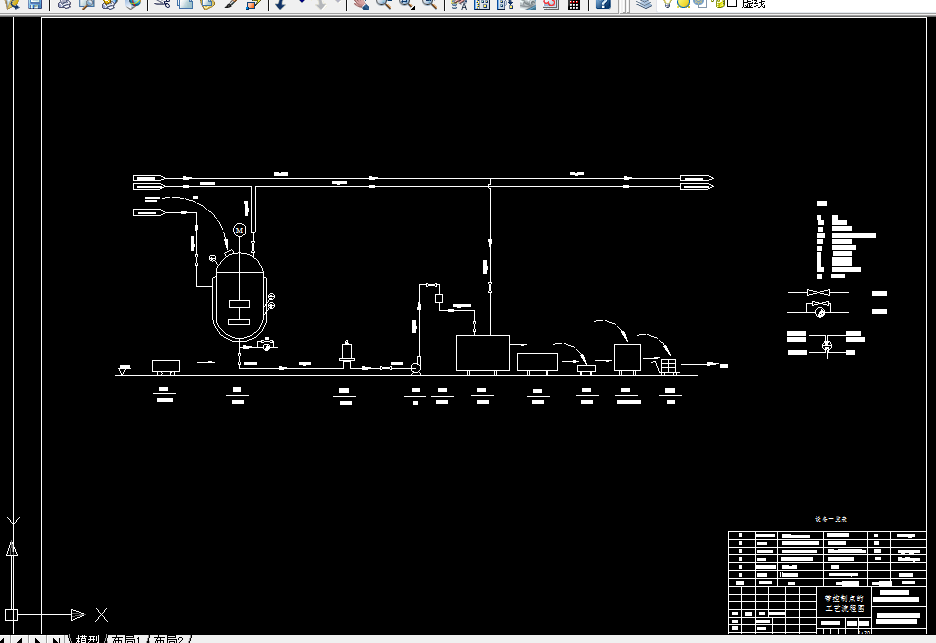Click the Publish icon
The height and width of the screenshot is (643, 936).
pos(109,4)
